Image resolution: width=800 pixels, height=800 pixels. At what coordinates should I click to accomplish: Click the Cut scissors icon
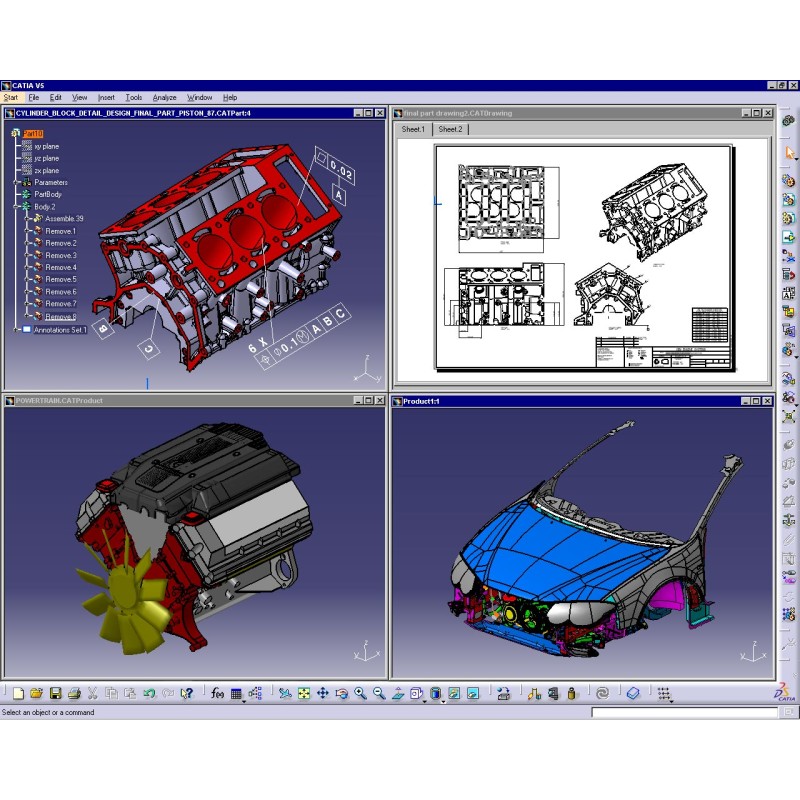92,693
